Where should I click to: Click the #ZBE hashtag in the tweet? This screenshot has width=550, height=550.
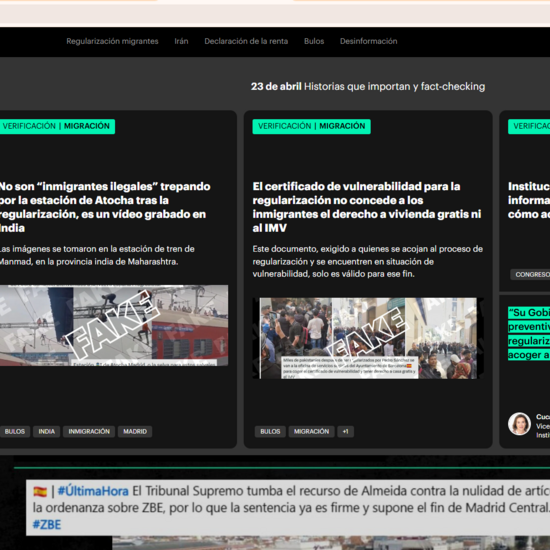point(47,525)
